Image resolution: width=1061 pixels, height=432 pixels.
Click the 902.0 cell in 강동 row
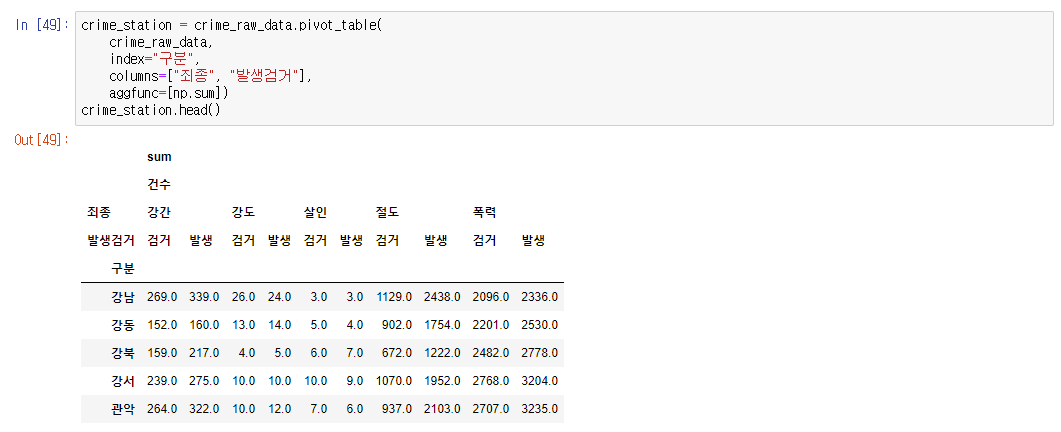click(x=396, y=325)
